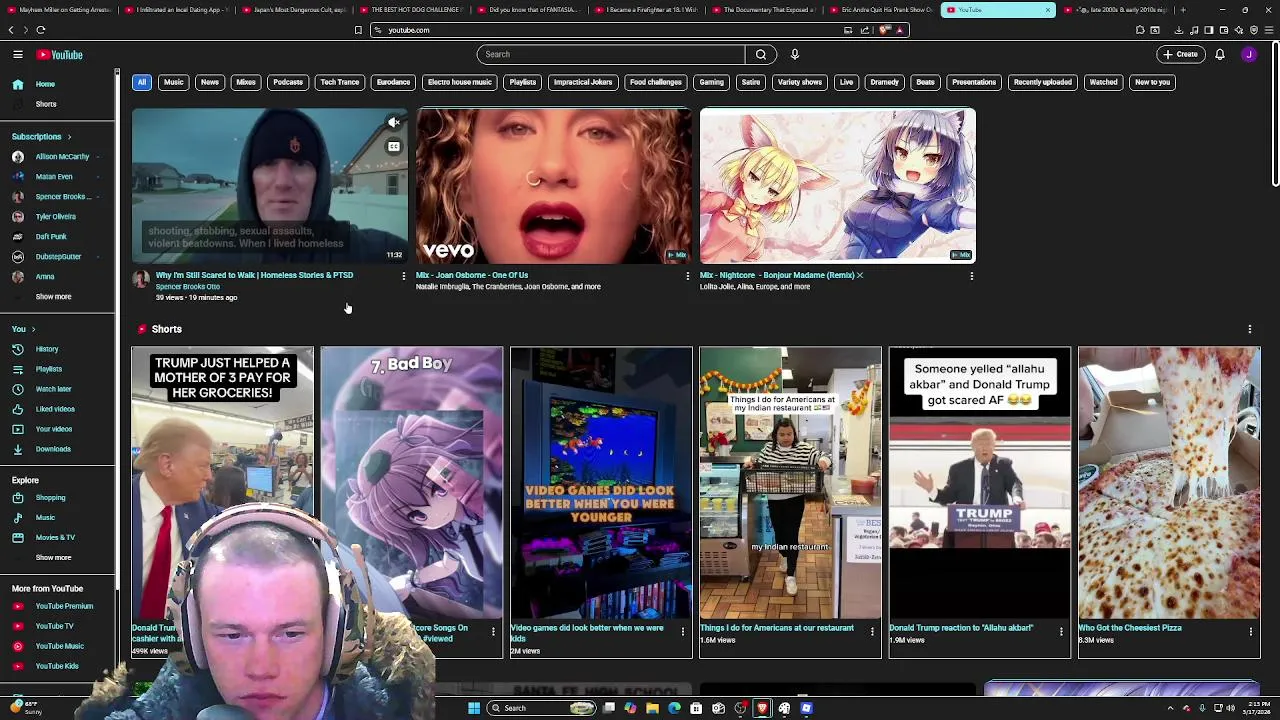Select the Impractical Jokers chip

pyautogui.click(x=583, y=82)
